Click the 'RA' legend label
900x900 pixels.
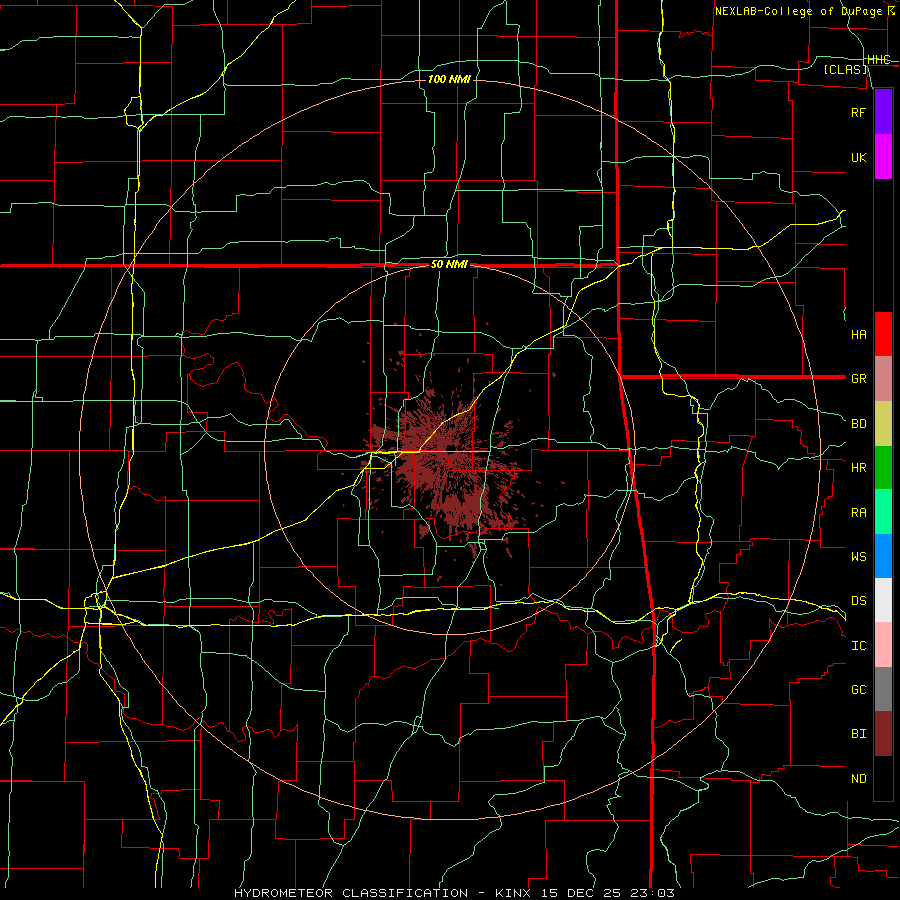859,513
